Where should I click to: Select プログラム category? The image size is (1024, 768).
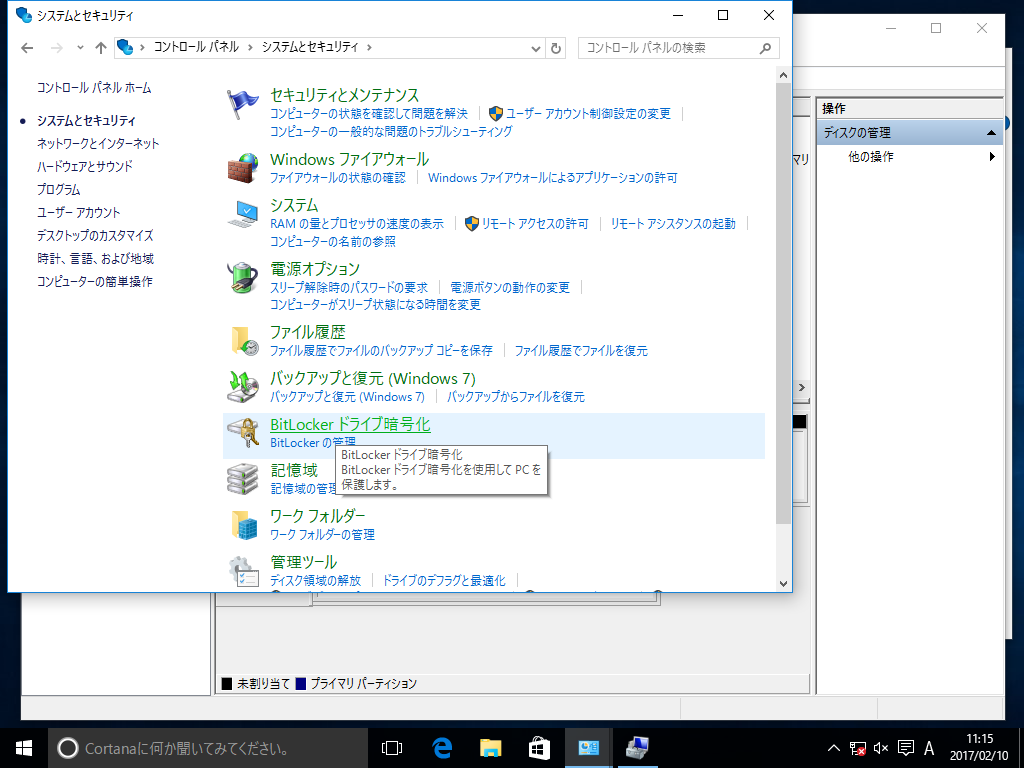click(59, 189)
